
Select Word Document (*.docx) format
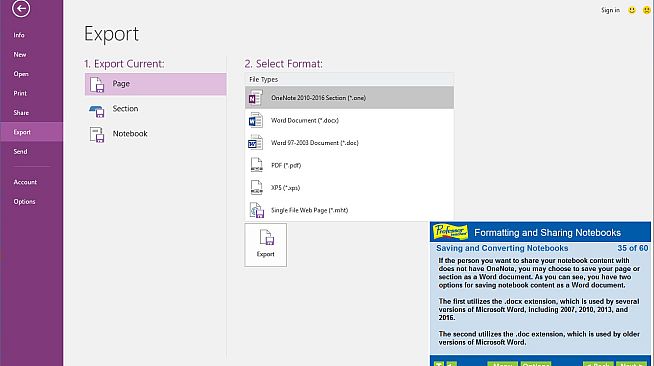pos(349,120)
